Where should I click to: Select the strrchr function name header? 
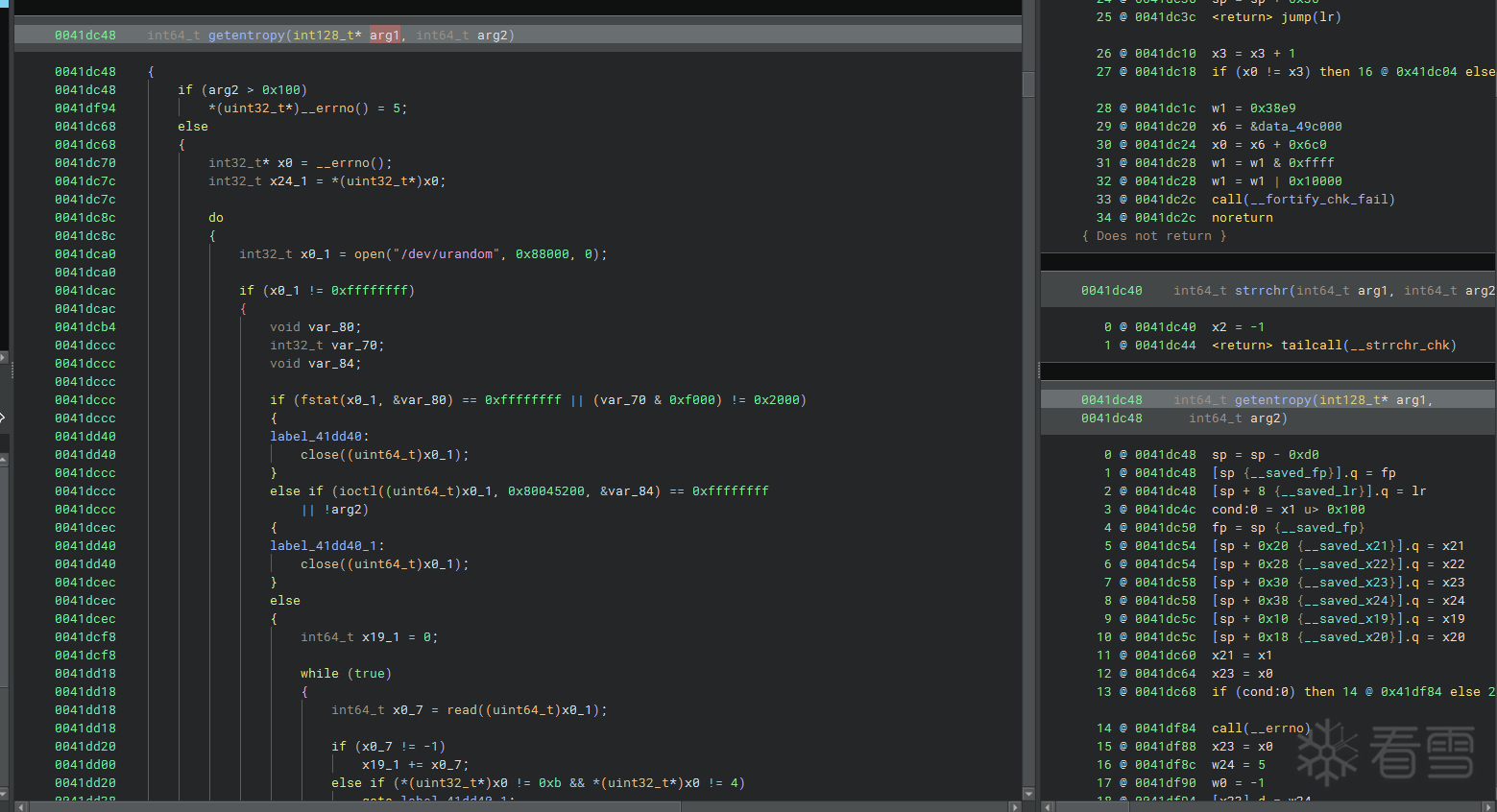[1262, 291]
